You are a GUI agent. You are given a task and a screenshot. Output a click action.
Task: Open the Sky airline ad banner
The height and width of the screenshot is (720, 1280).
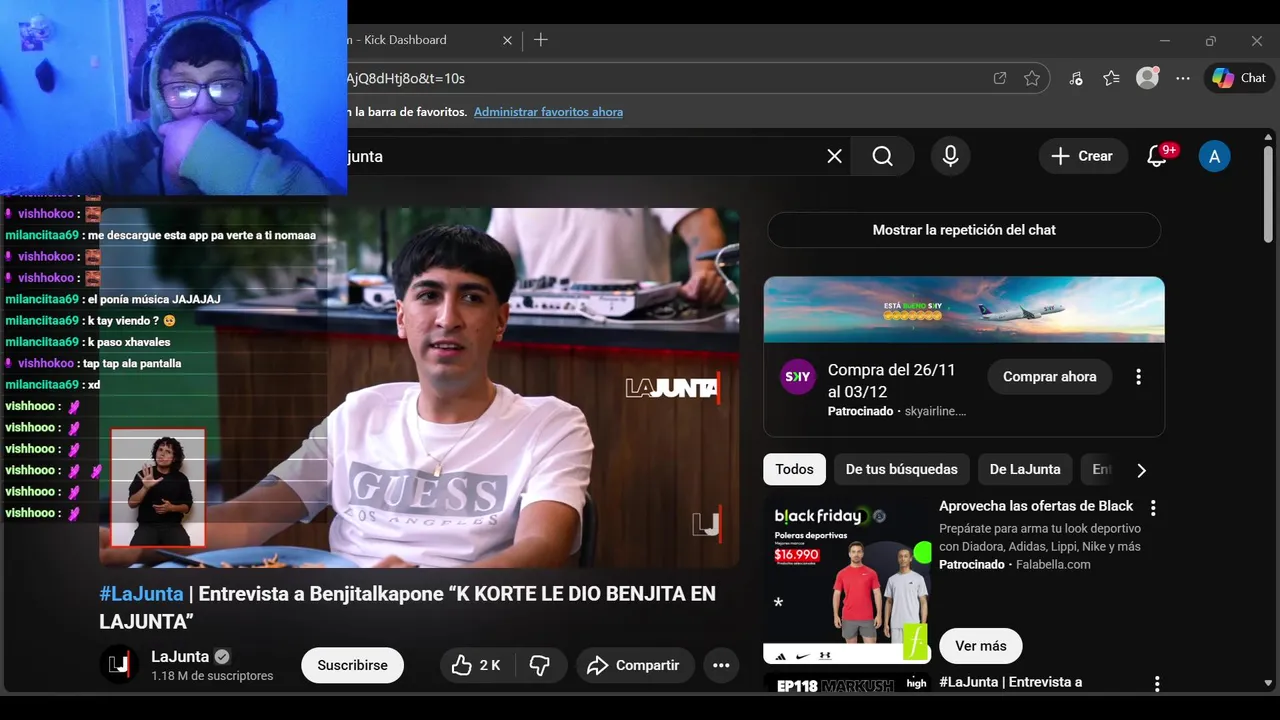click(964, 310)
